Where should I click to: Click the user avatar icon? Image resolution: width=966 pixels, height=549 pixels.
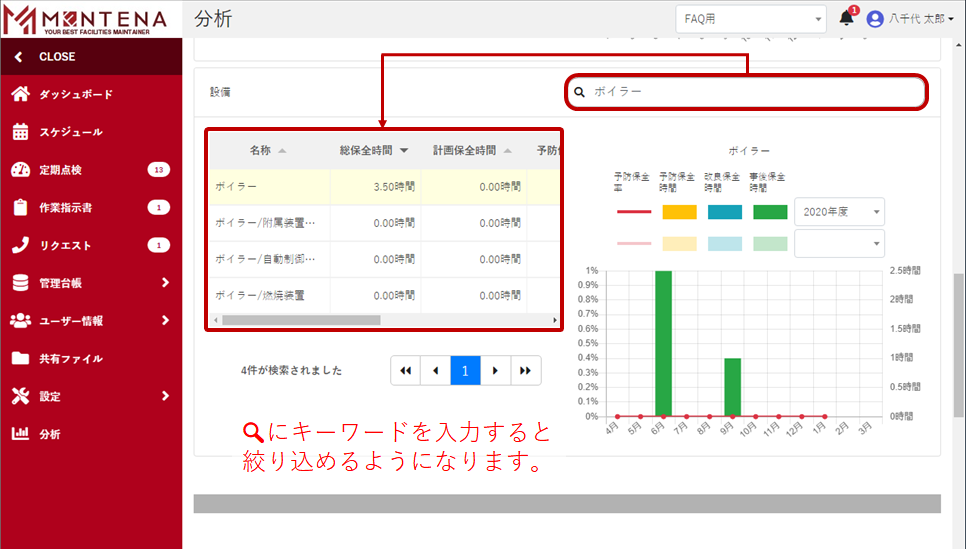point(875,18)
